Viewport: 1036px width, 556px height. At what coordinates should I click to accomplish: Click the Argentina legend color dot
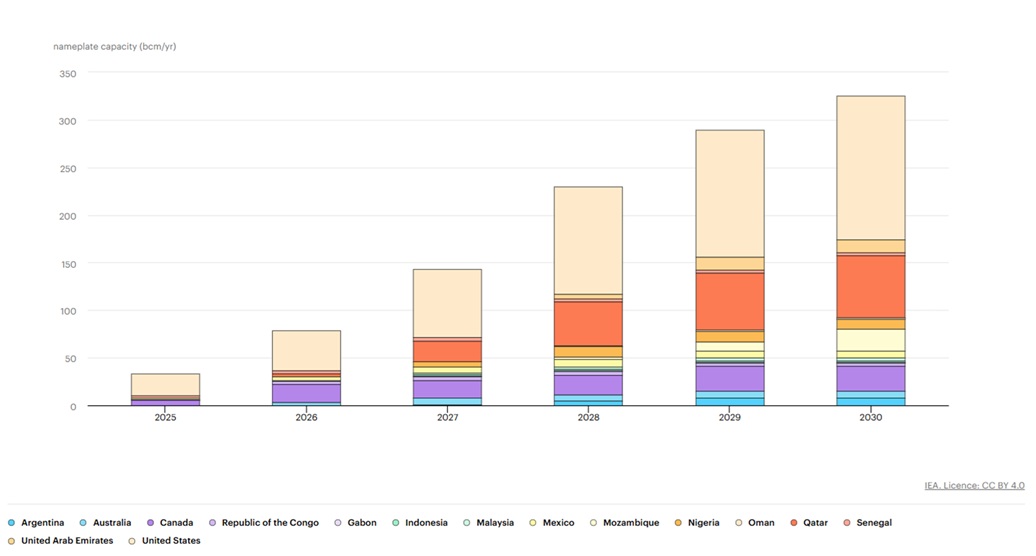click(12, 523)
